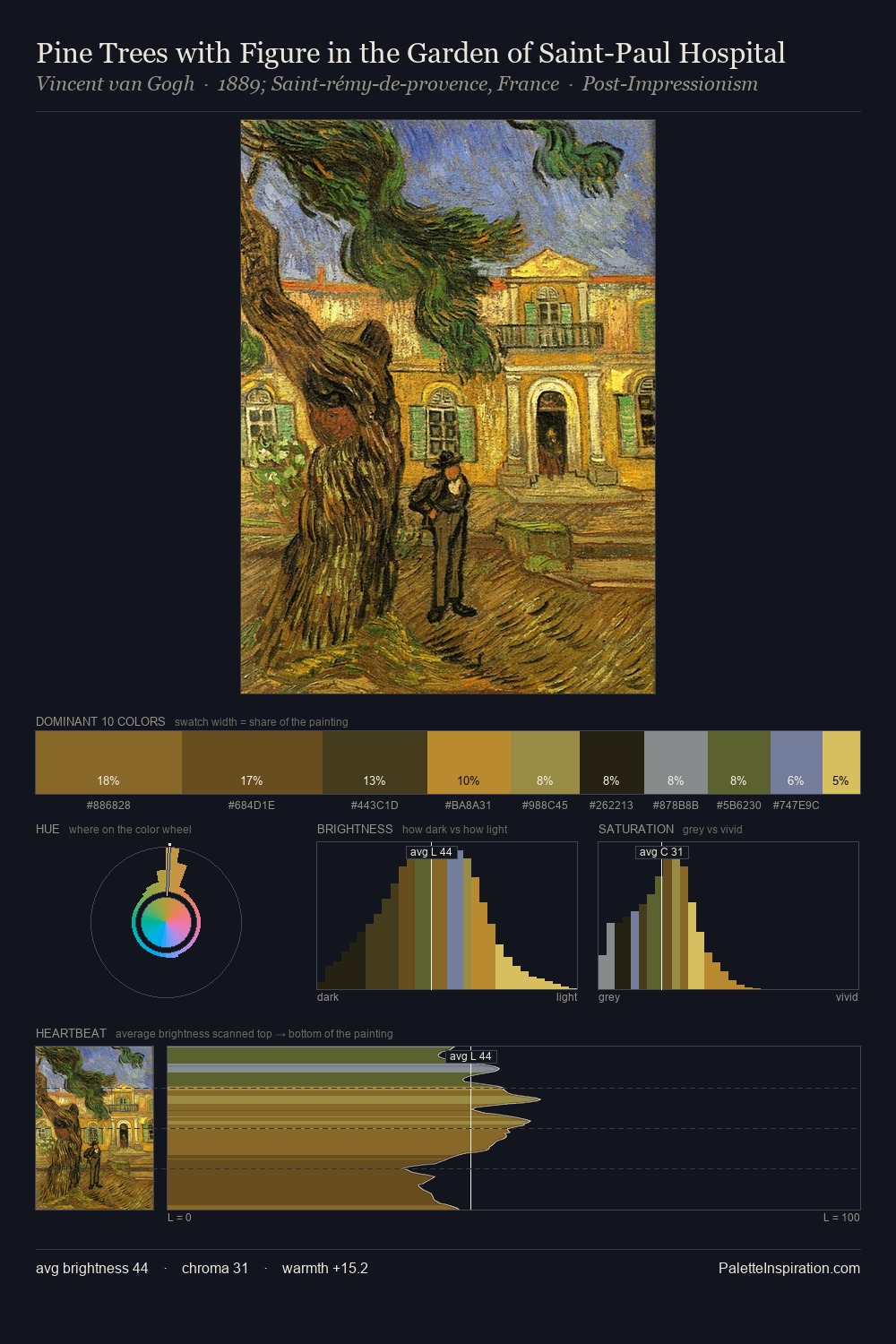Screen dimensions: 896x1344
Task: Click 'swatch width = share of the painting' caption
Action: pyautogui.click(x=262, y=722)
